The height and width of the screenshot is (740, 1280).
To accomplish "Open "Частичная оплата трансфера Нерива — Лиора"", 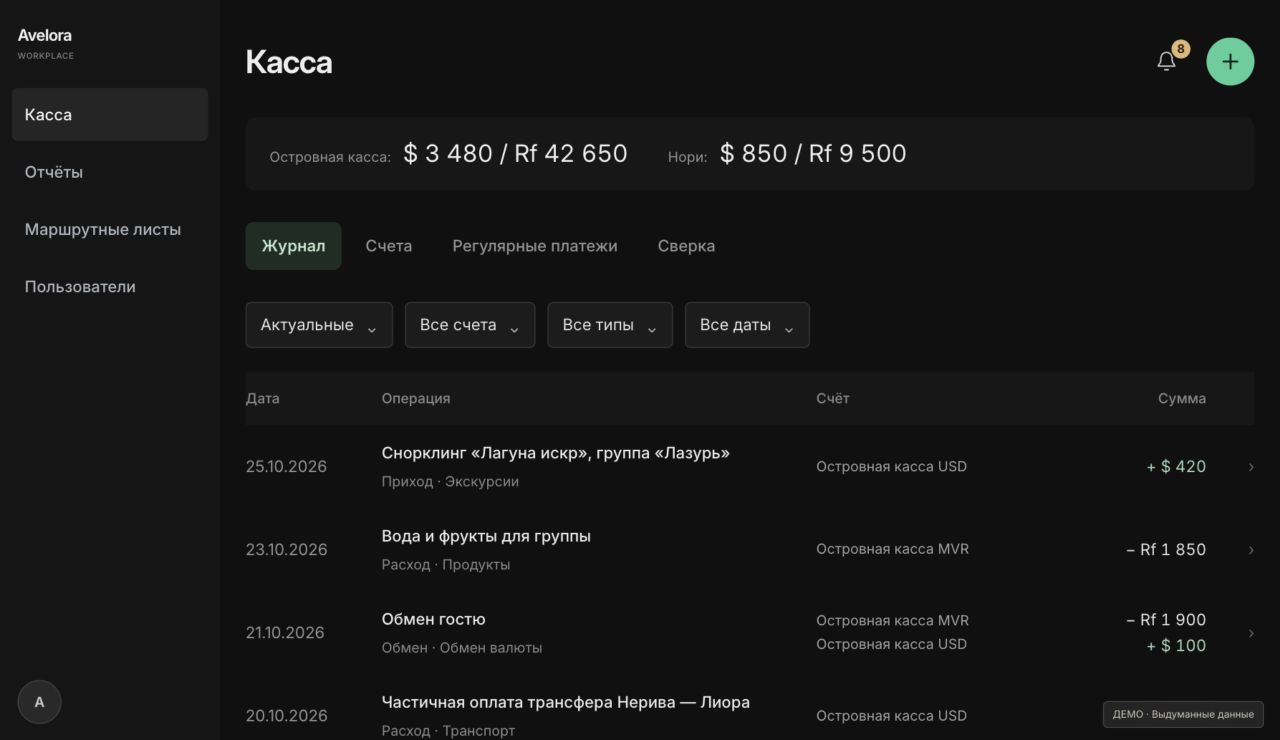I will 566,702.
